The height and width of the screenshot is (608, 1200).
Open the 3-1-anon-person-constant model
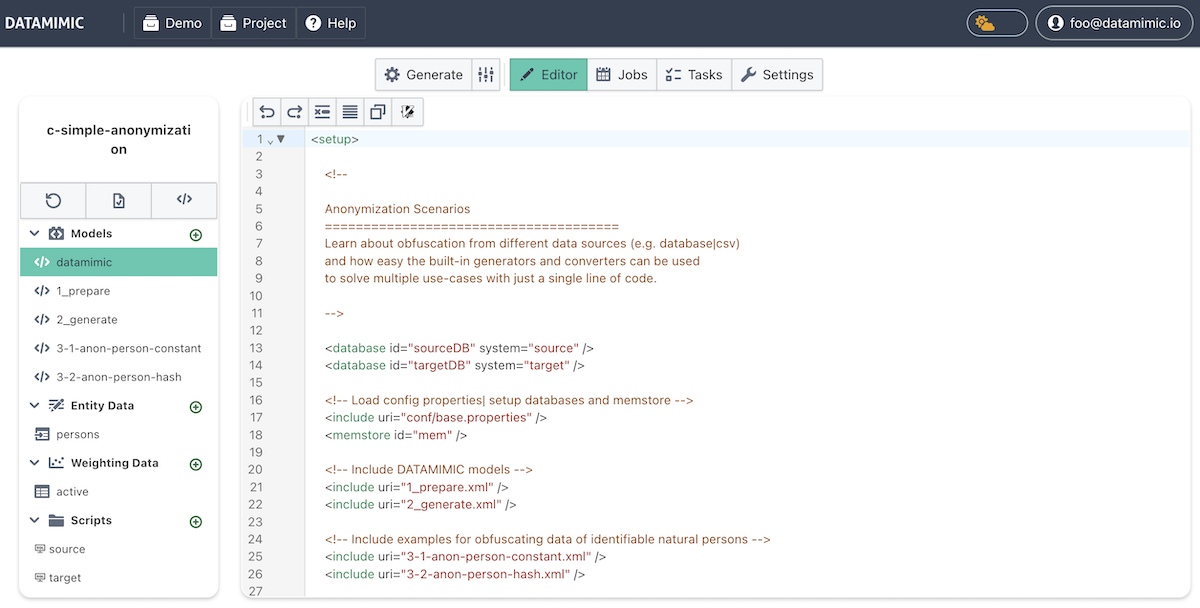pyautogui.click(x=119, y=349)
